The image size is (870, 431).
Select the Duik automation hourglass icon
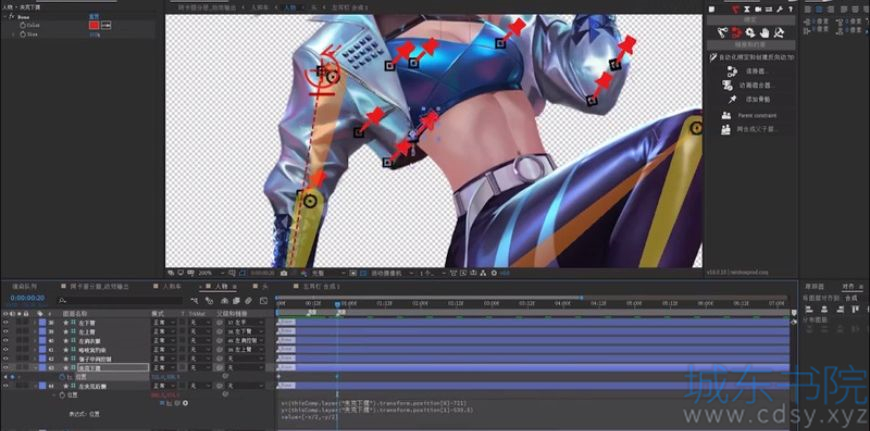click(747, 9)
